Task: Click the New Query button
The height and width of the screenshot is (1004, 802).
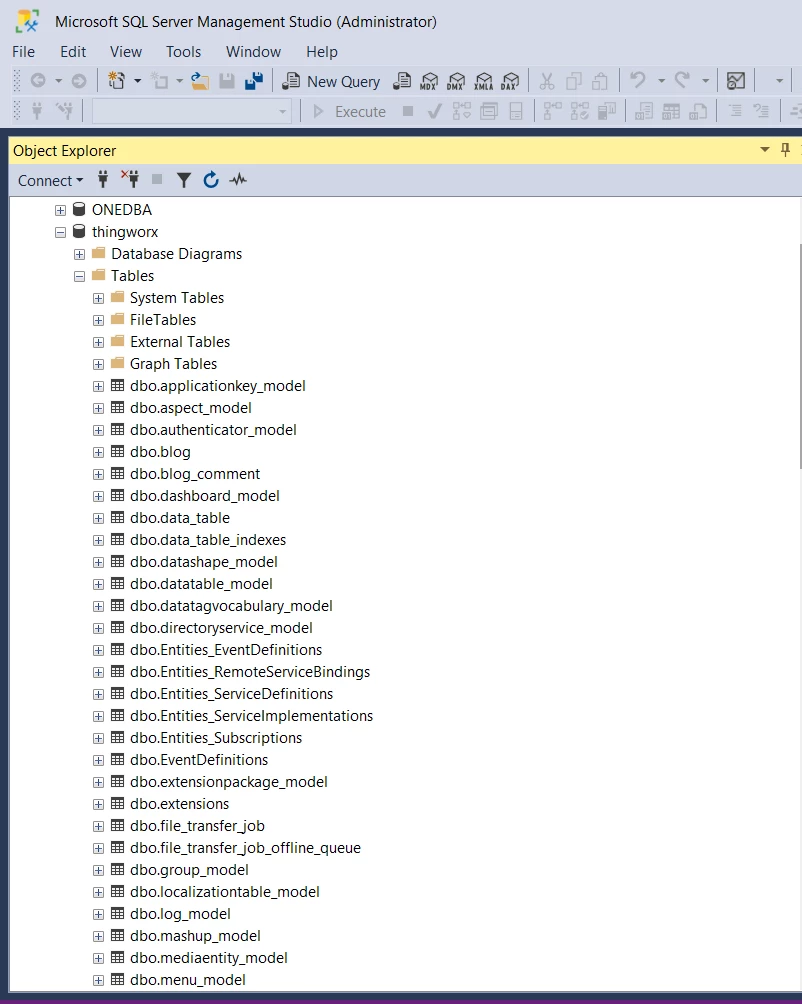Action: pos(332,81)
